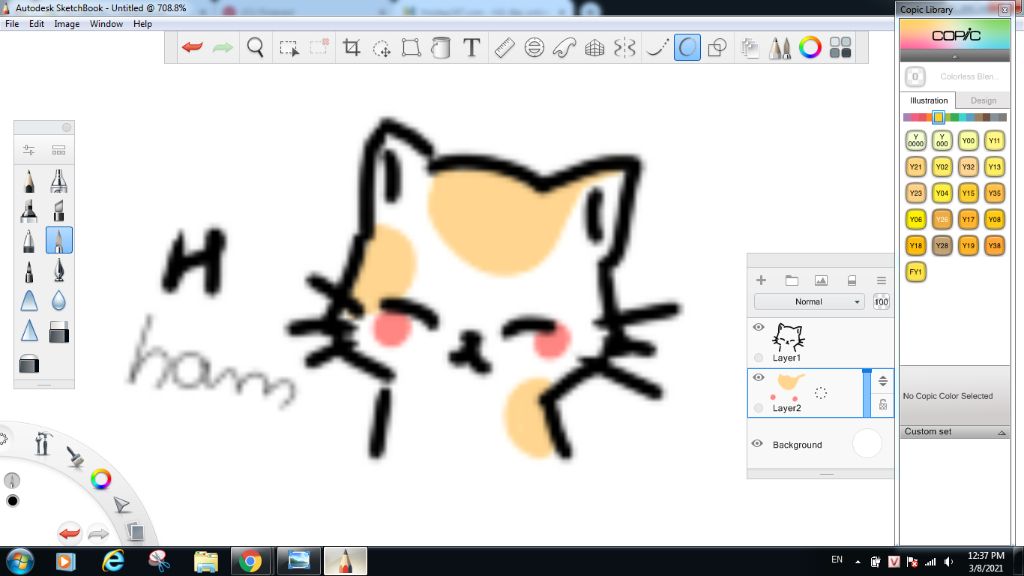Toggle the highlighted Predictive Stroke tool
The height and width of the screenshot is (576, 1024).
point(687,48)
